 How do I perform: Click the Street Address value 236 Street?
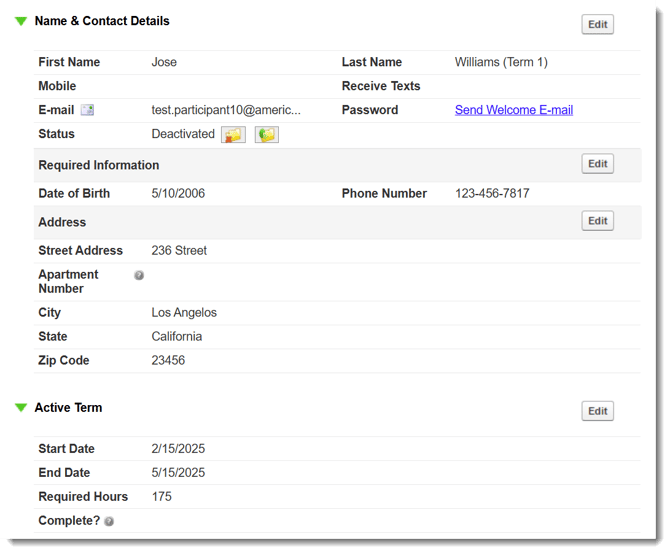[x=179, y=251]
